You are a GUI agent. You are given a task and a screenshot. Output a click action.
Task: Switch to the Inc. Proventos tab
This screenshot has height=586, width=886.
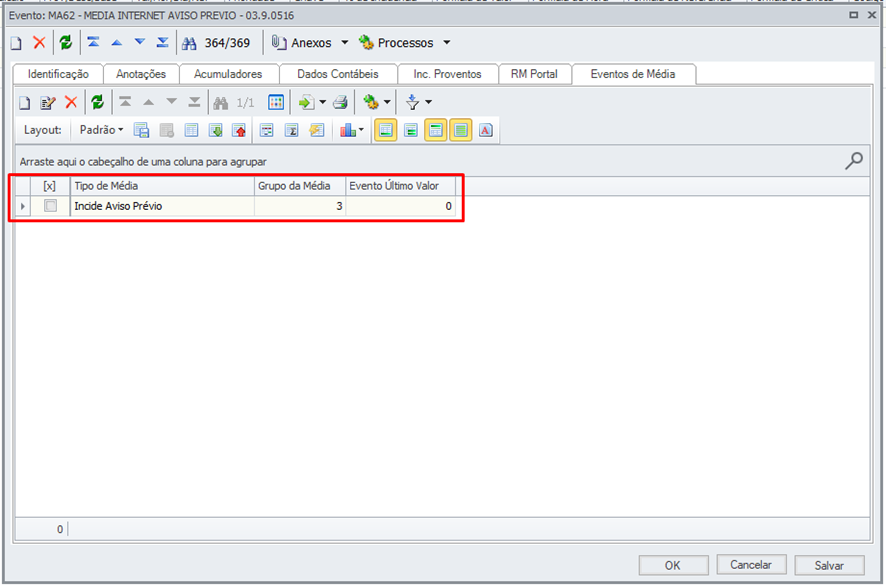[447, 74]
